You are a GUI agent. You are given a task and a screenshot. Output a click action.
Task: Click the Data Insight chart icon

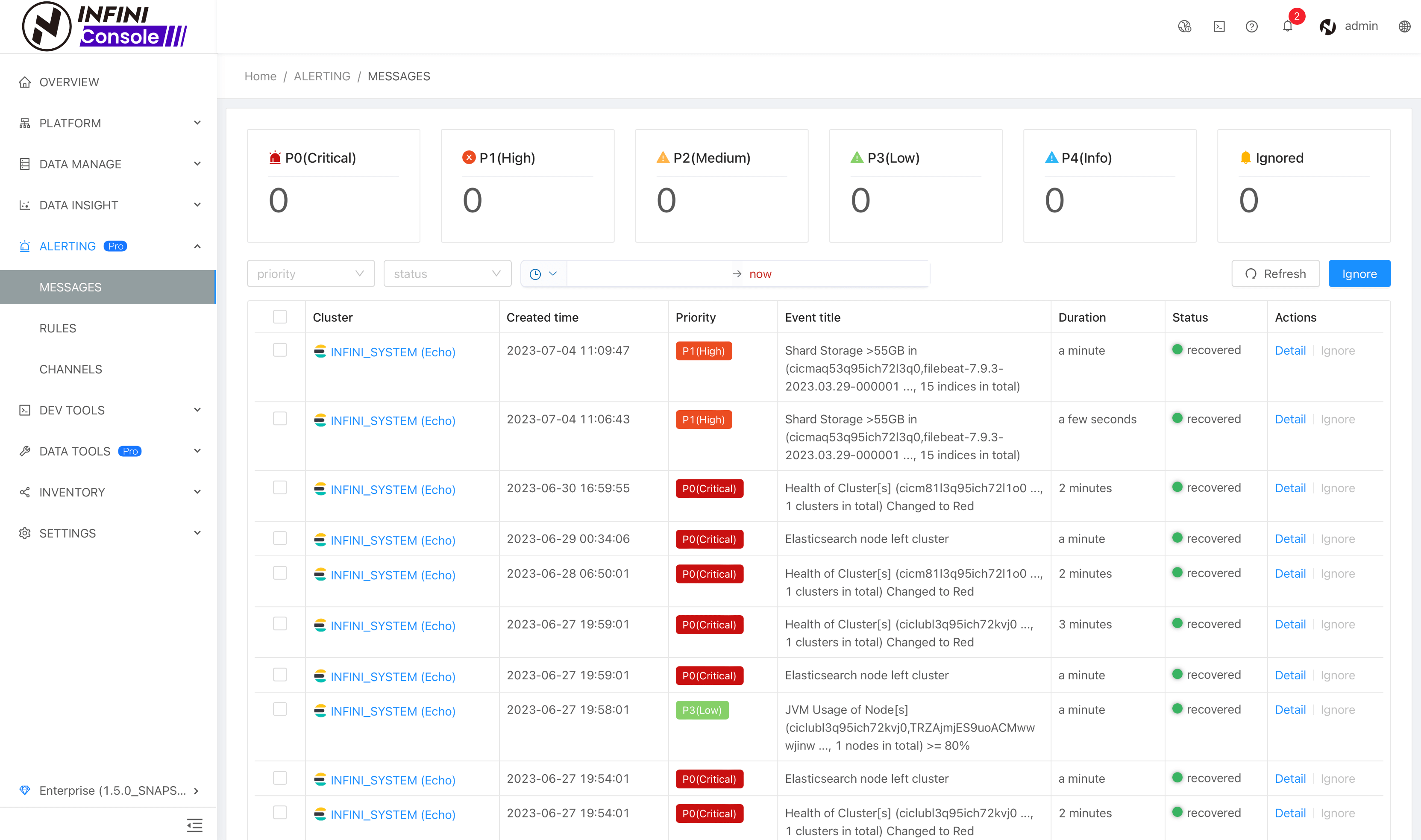(24, 205)
